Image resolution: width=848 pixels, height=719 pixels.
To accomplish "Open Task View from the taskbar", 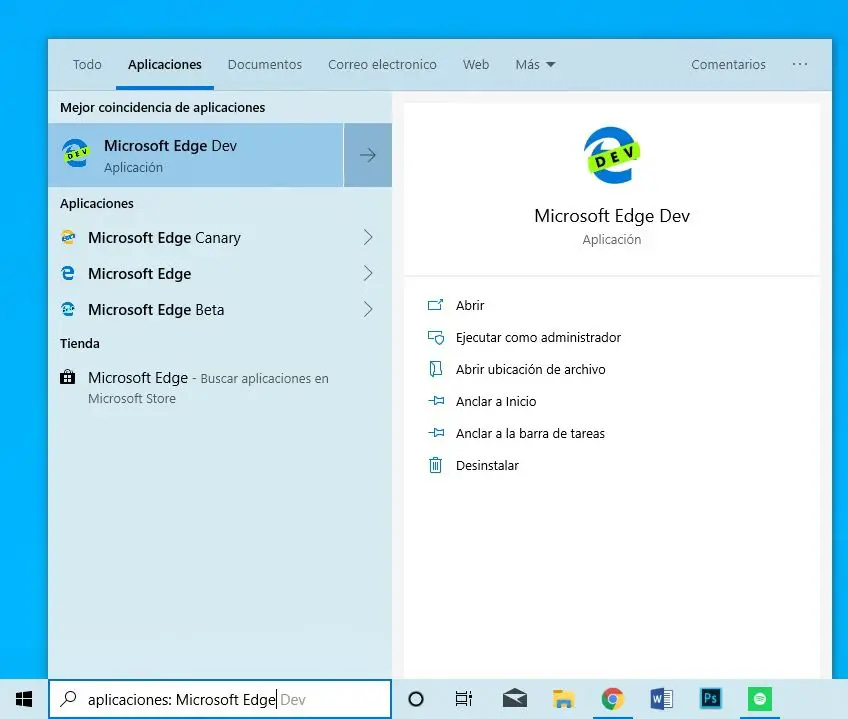I will pyautogui.click(x=463, y=699).
